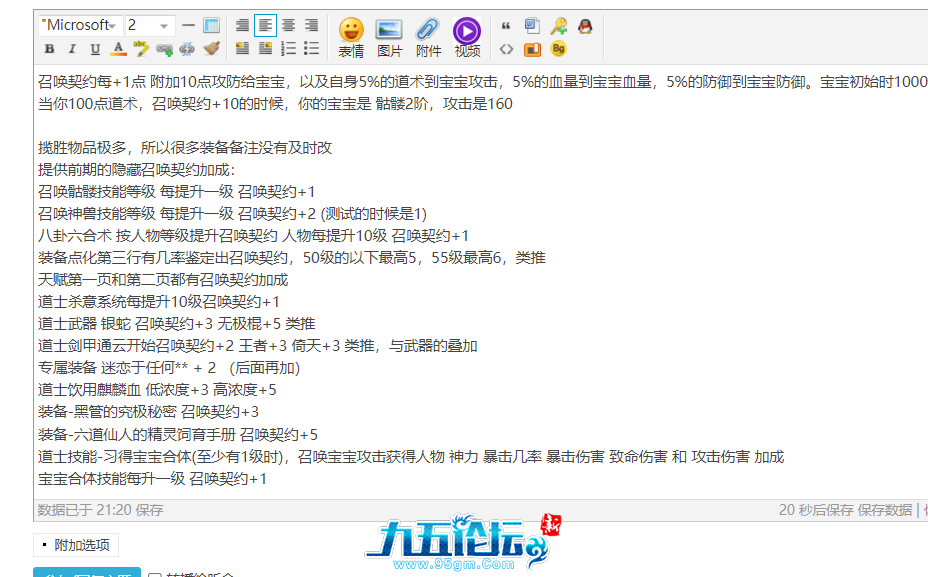Insert a horizontal line
Image resolution: width=928 pixels, height=577 pixels.
click(x=186, y=23)
